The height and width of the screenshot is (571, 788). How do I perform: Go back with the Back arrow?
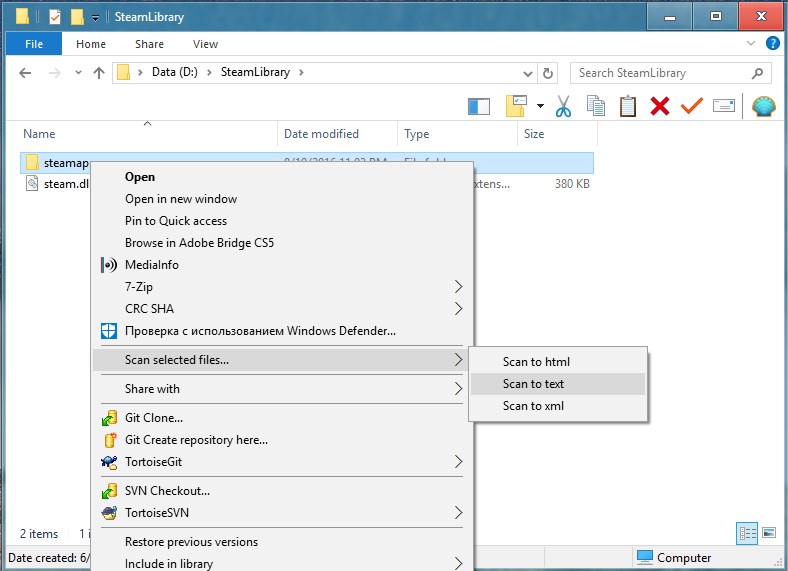click(x=25, y=73)
